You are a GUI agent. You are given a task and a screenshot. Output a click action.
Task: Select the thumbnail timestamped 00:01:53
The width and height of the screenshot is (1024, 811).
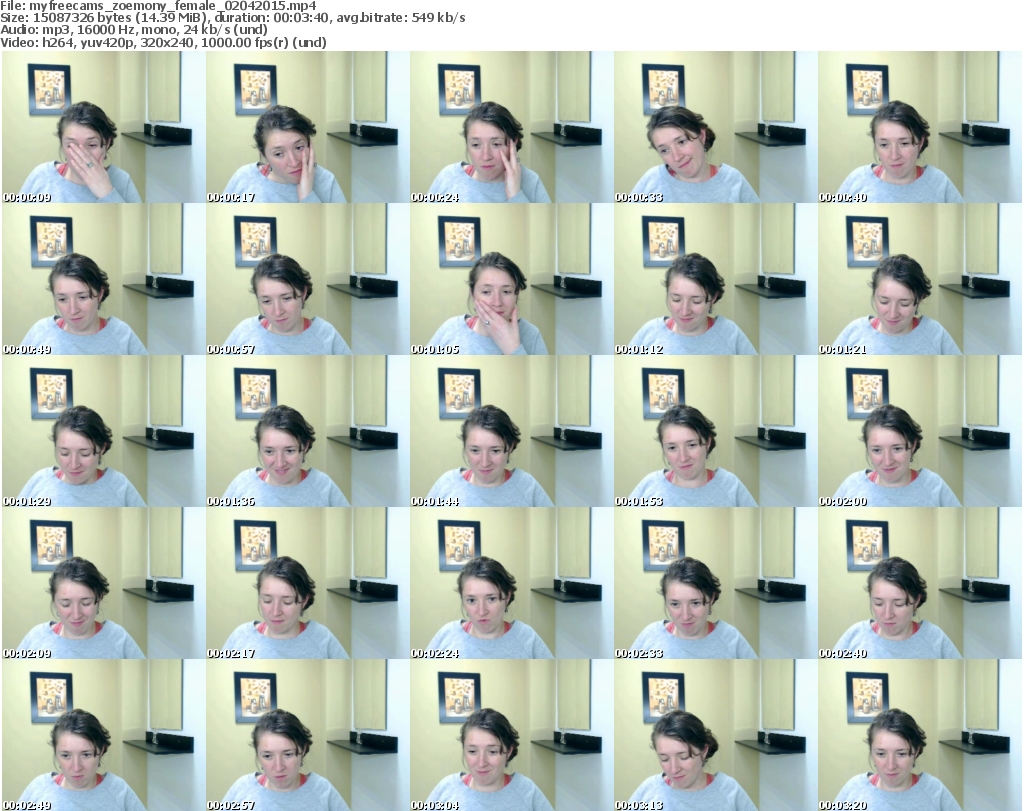point(715,432)
